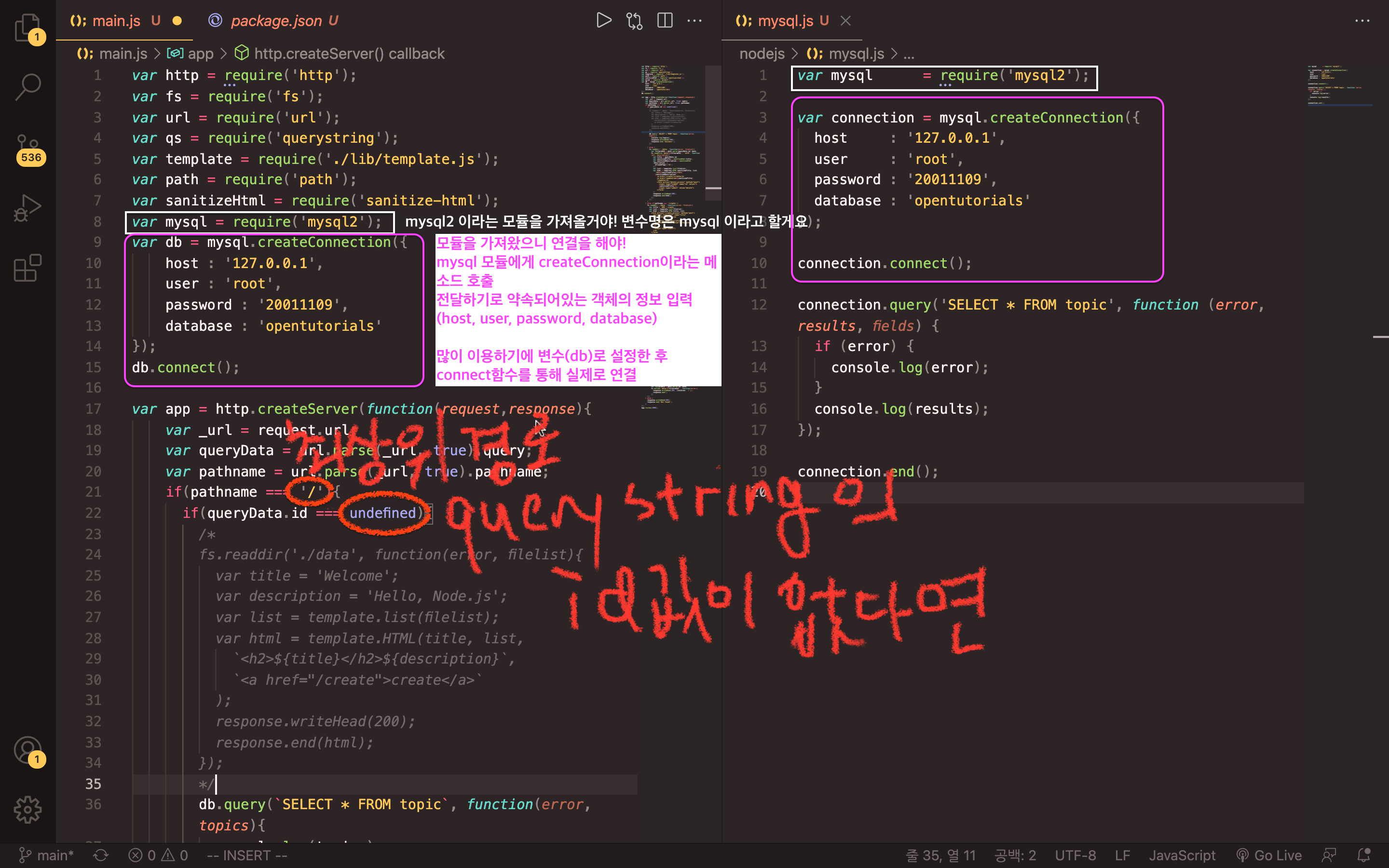Click the Open Changes compare icon

(x=634, y=21)
